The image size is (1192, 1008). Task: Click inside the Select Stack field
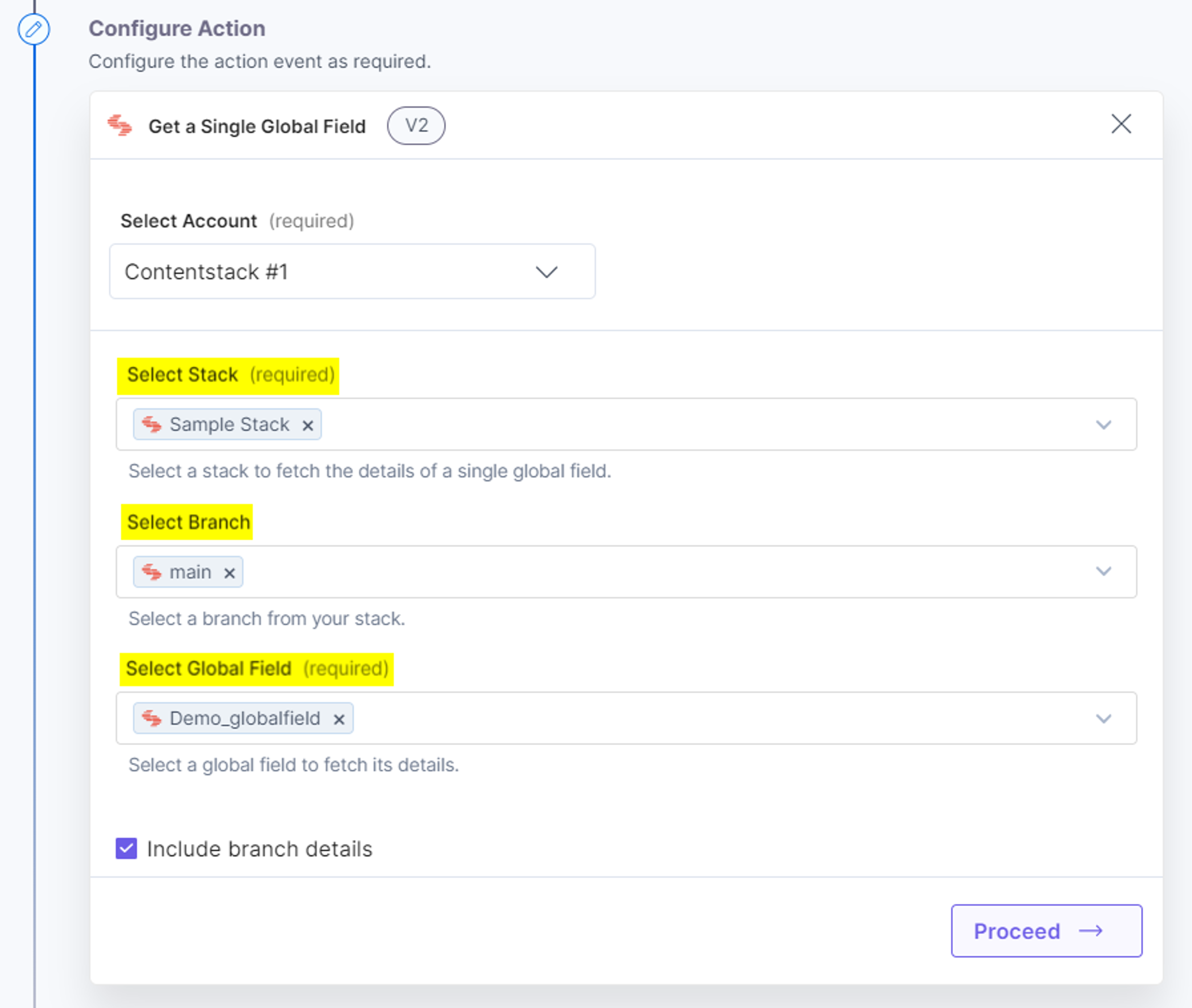(626, 425)
